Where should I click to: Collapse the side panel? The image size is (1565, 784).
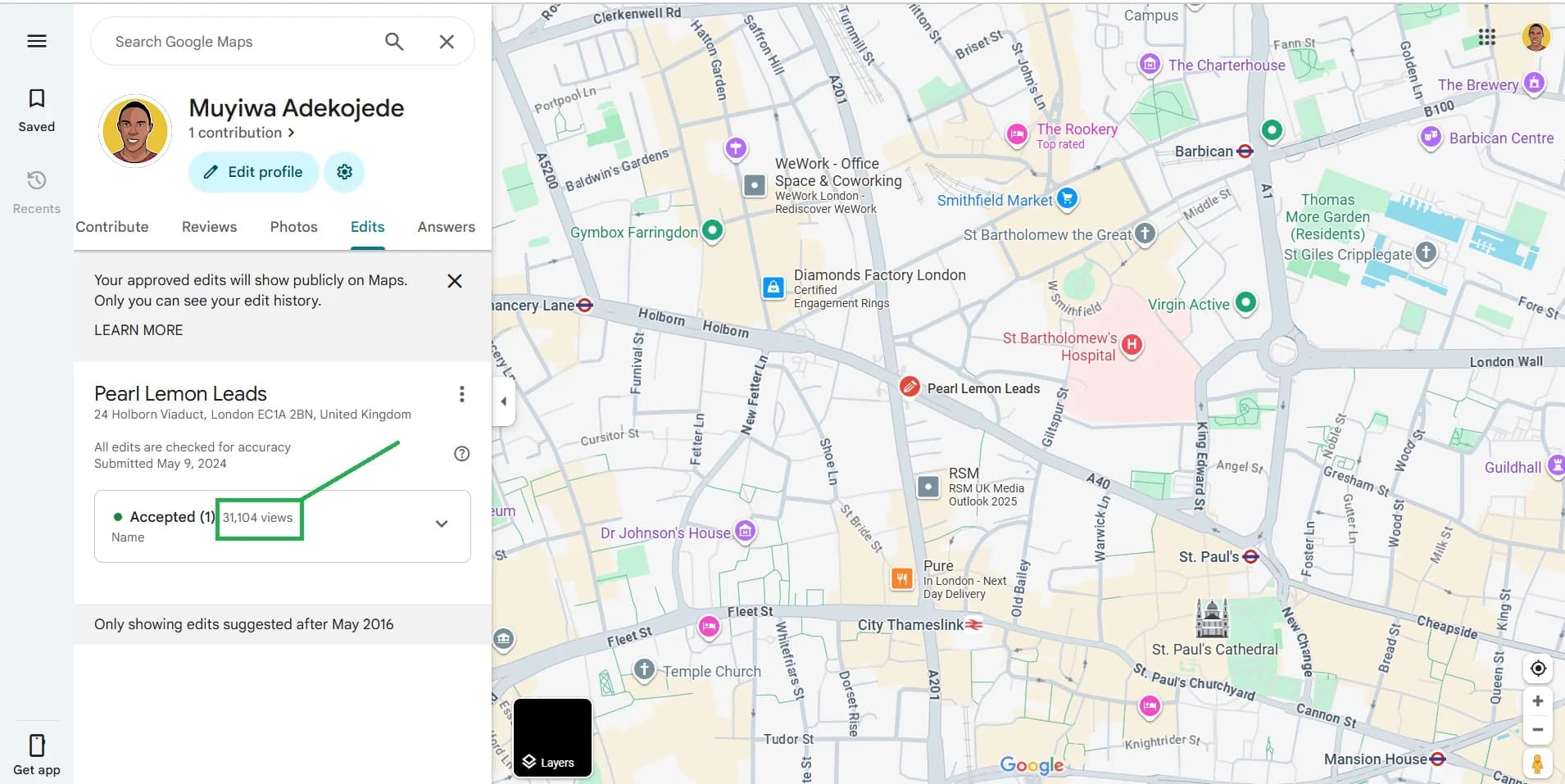tap(503, 401)
